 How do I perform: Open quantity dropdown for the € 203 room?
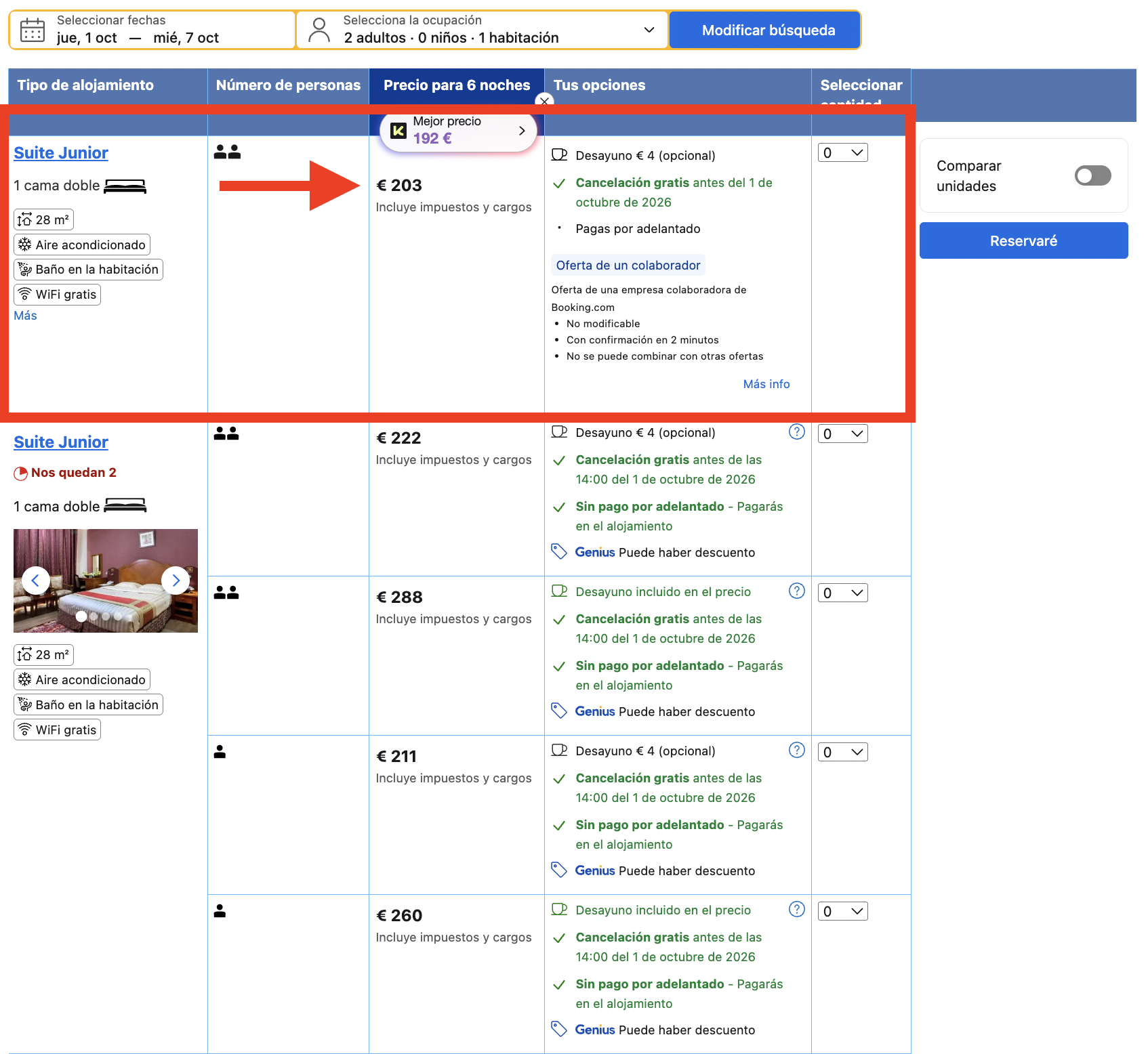pyautogui.click(x=843, y=152)
